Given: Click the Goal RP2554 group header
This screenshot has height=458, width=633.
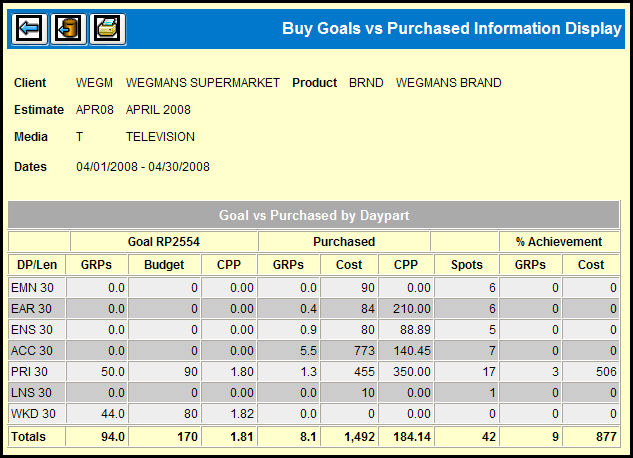Looking at the screenshot, I should coord(164,241).
